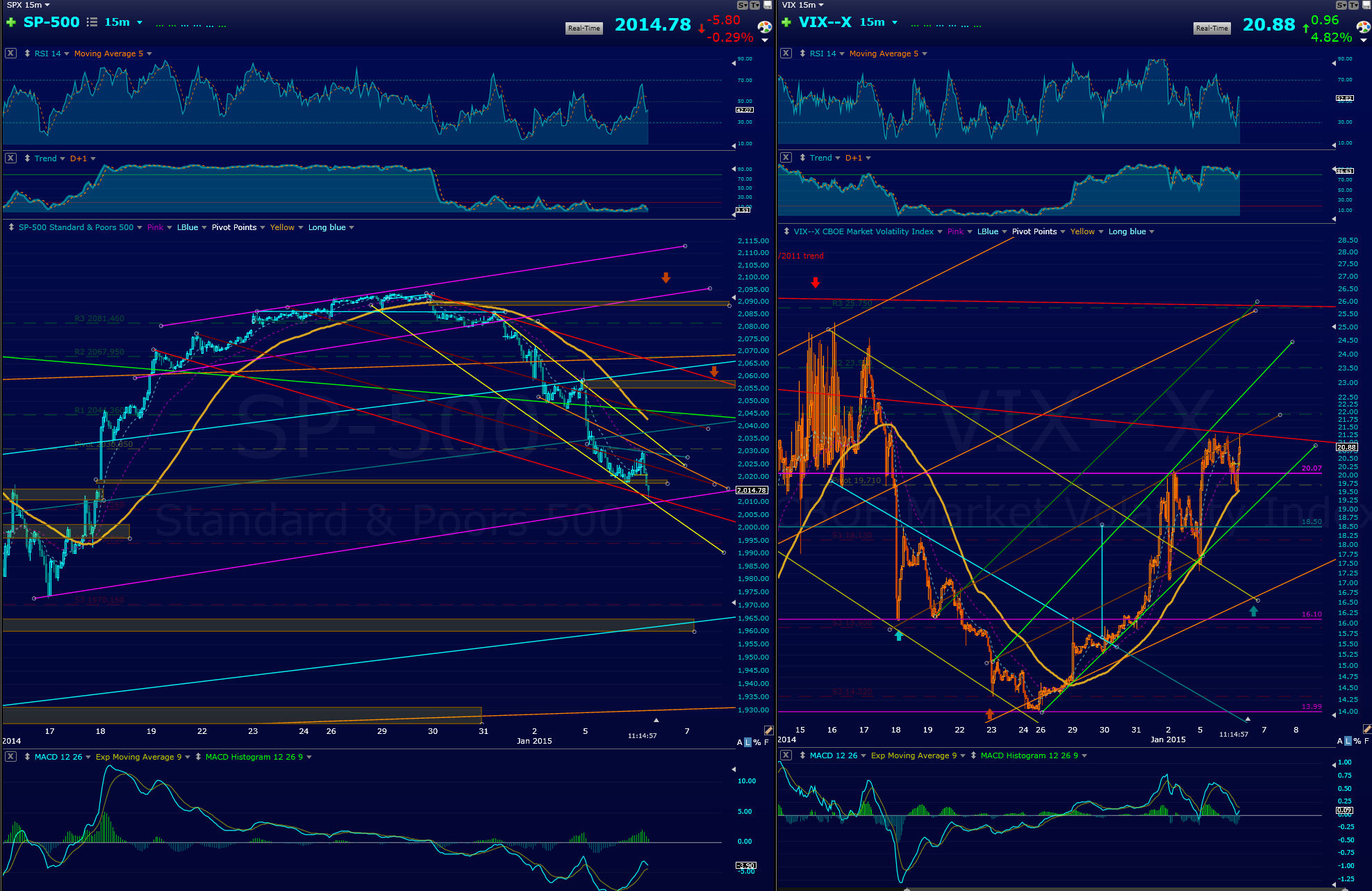Screen dimensions: 1372x891
Task: Click move arrows beside SP-500 Standard & Poors 500
Action: [10, 227]
